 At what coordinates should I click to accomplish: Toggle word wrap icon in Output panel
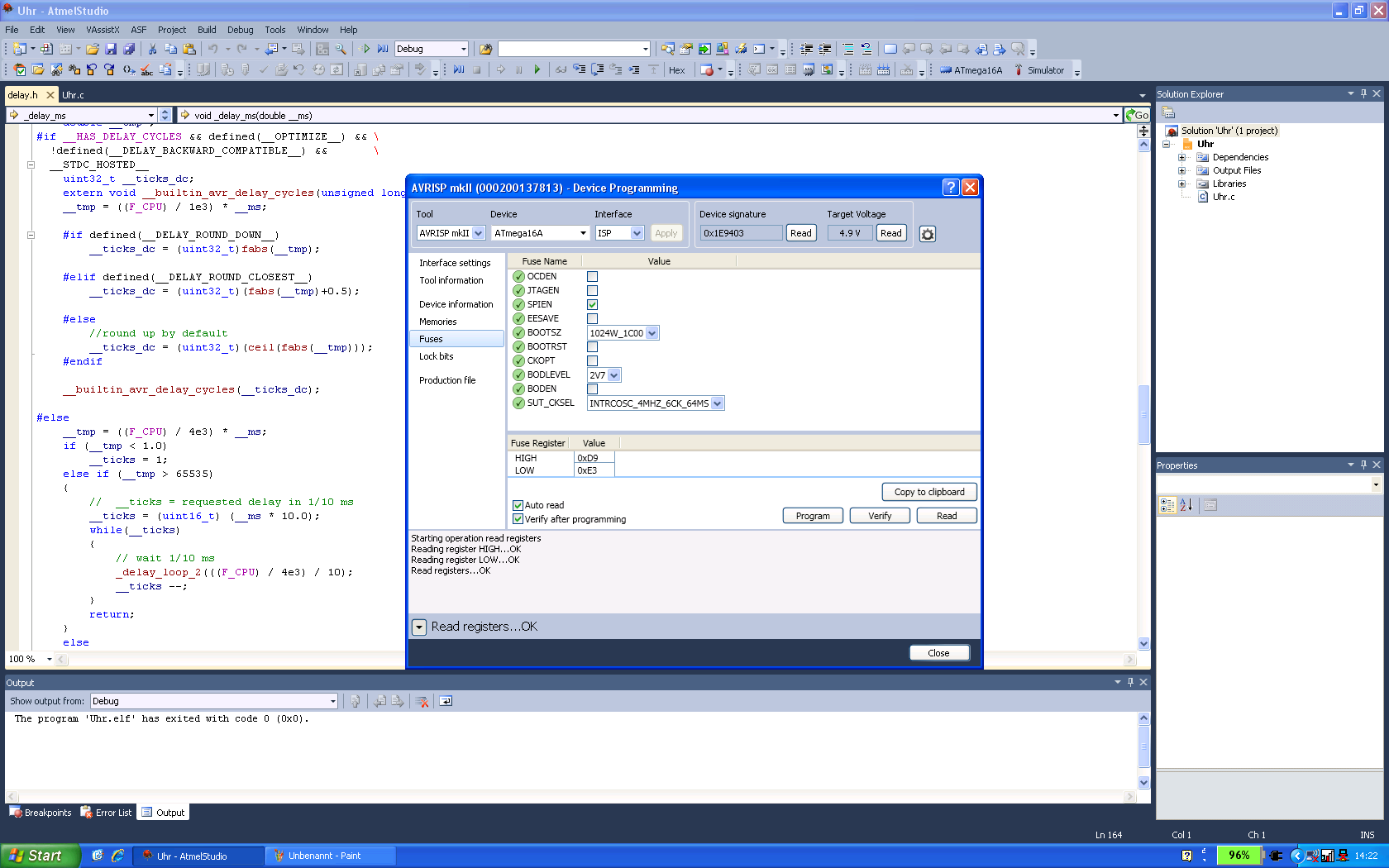tap(446, 701)
